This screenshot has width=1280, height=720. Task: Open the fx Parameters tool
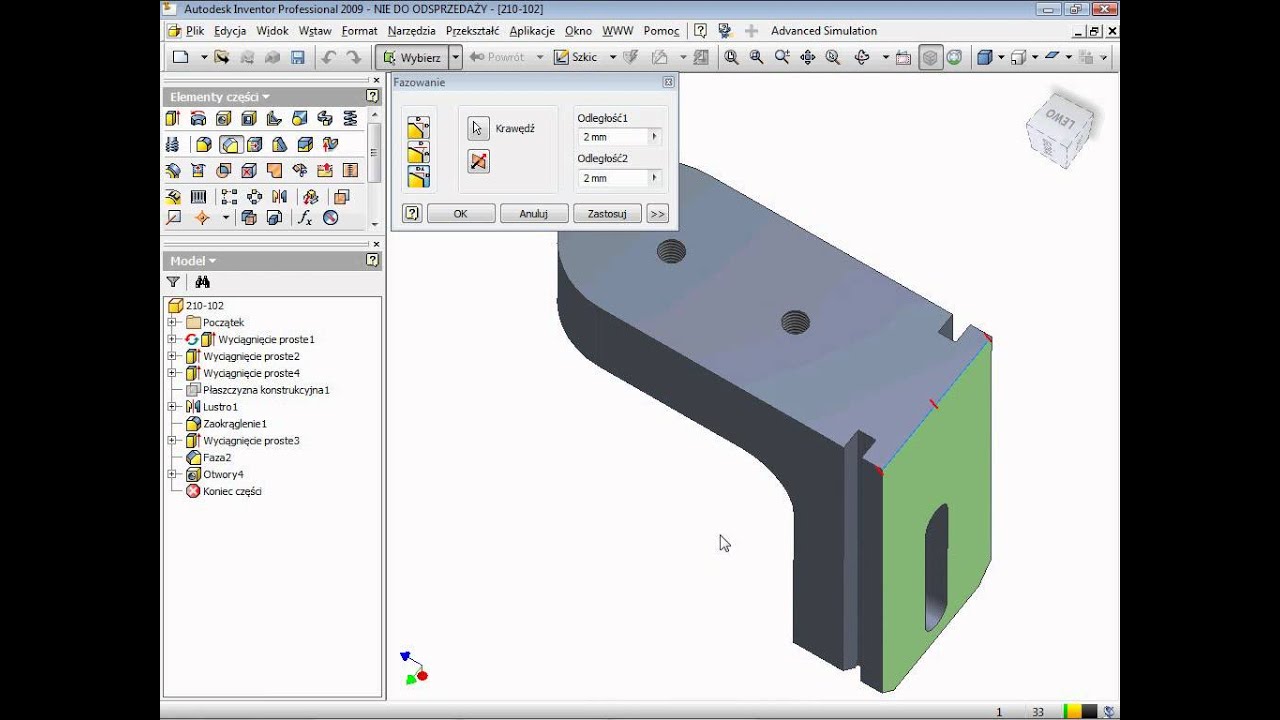[305, 218]
